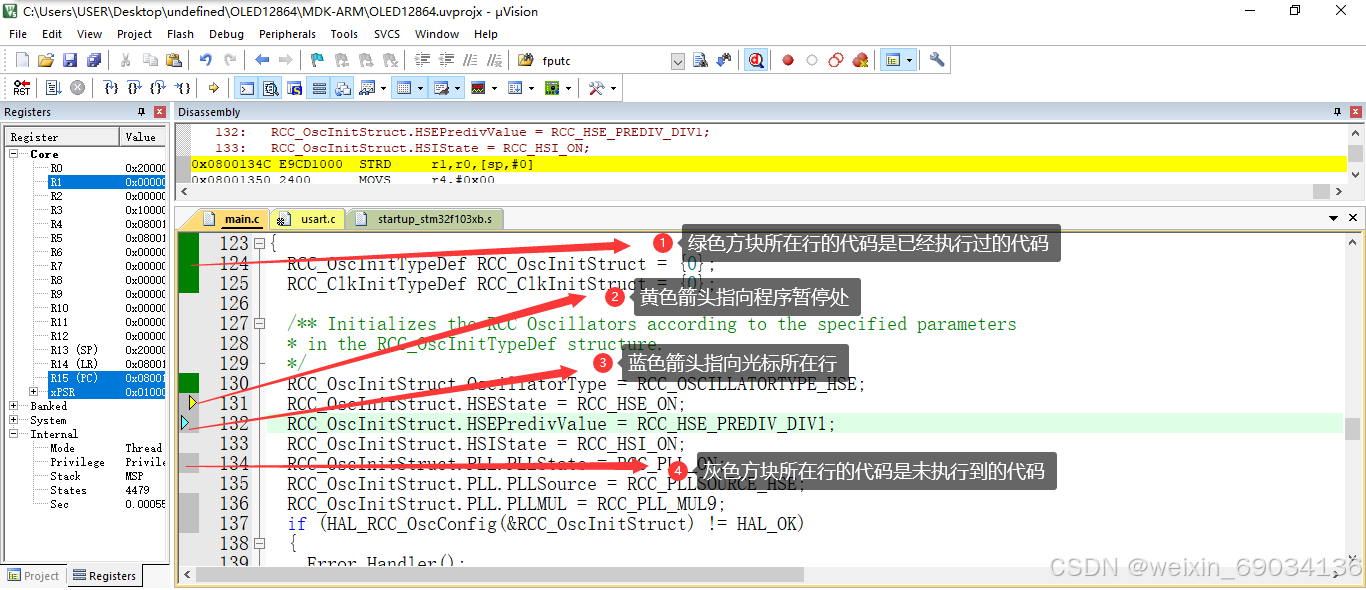Expand the Banked register group
This screenshot has height=590, width=1366.
15,406
